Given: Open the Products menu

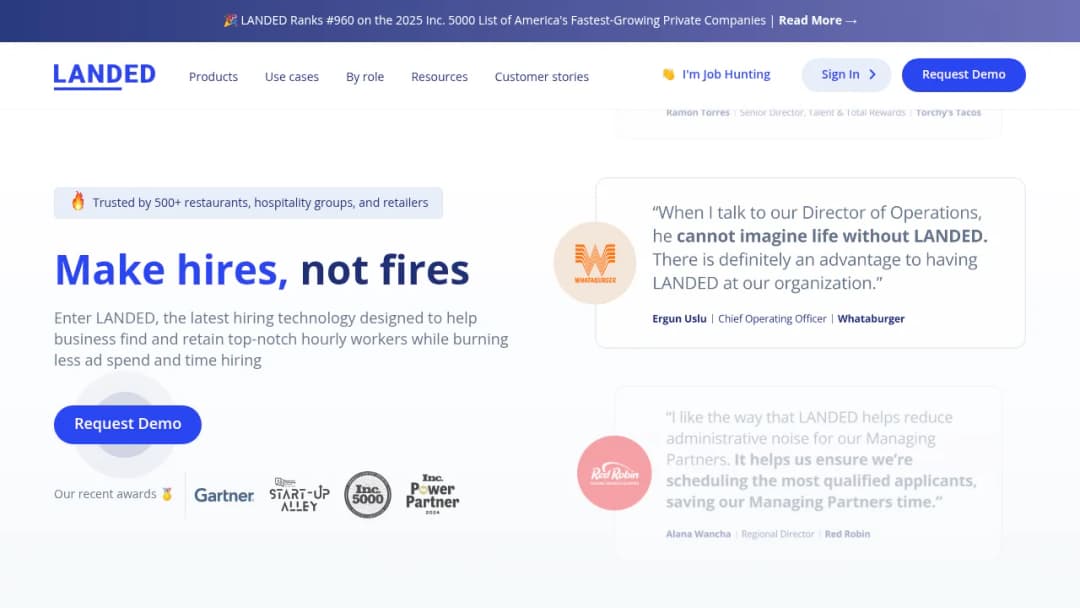Looking at the screenshot, I should 214,76.
